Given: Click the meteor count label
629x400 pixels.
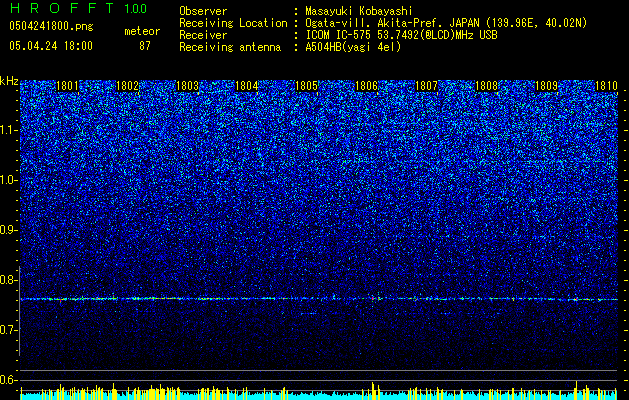Looking at the screenshot, I should (142, 31).
